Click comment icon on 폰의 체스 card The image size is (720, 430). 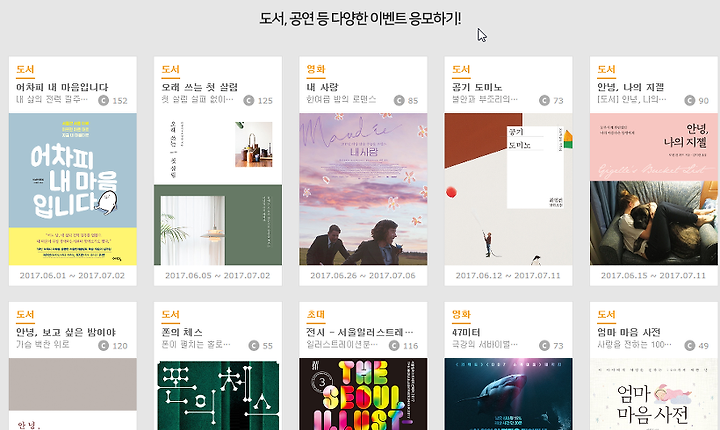(253, 345)
